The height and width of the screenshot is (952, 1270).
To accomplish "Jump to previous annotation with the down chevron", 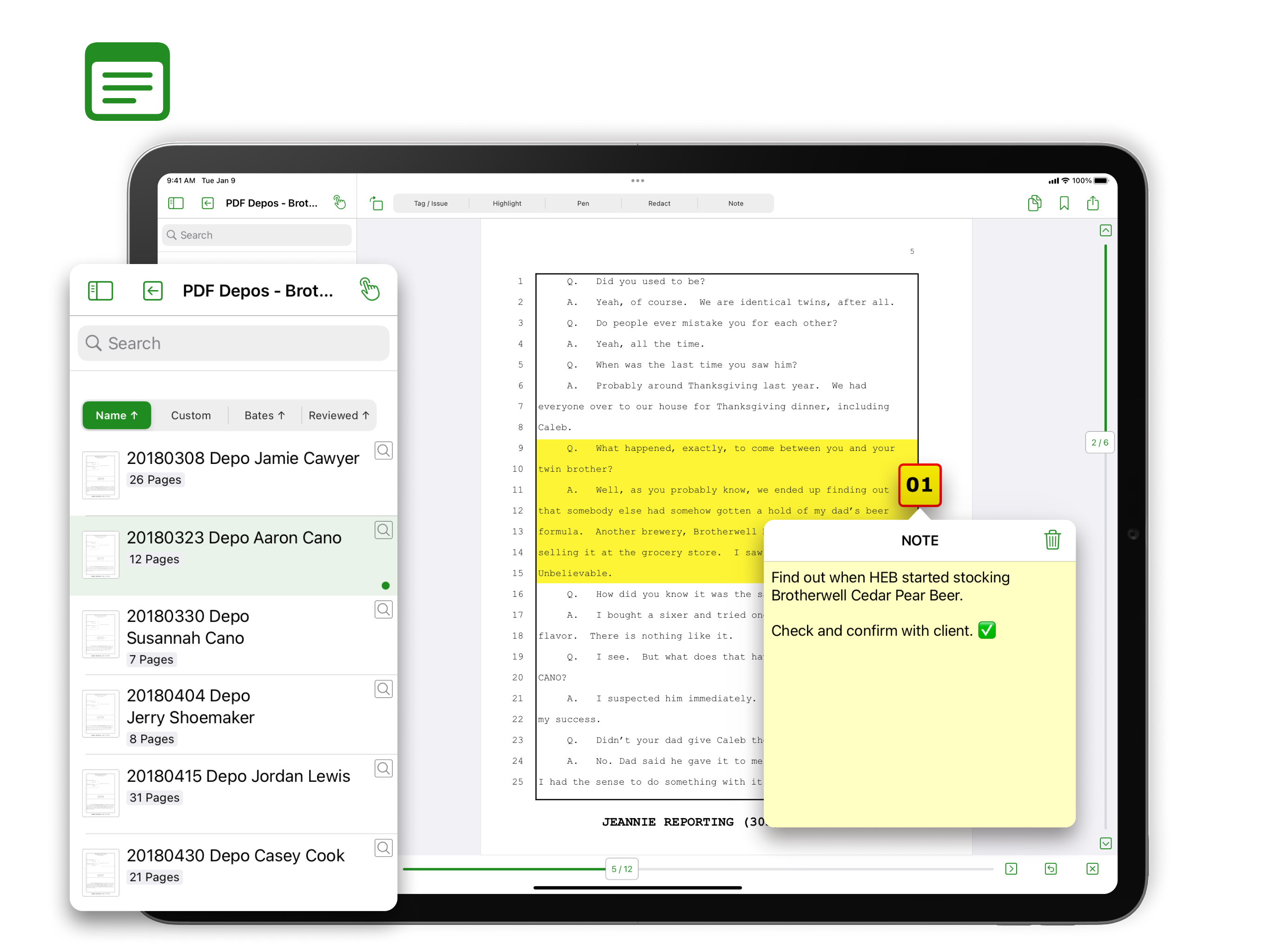I will pyautogui.click(x=1106, y=843).
